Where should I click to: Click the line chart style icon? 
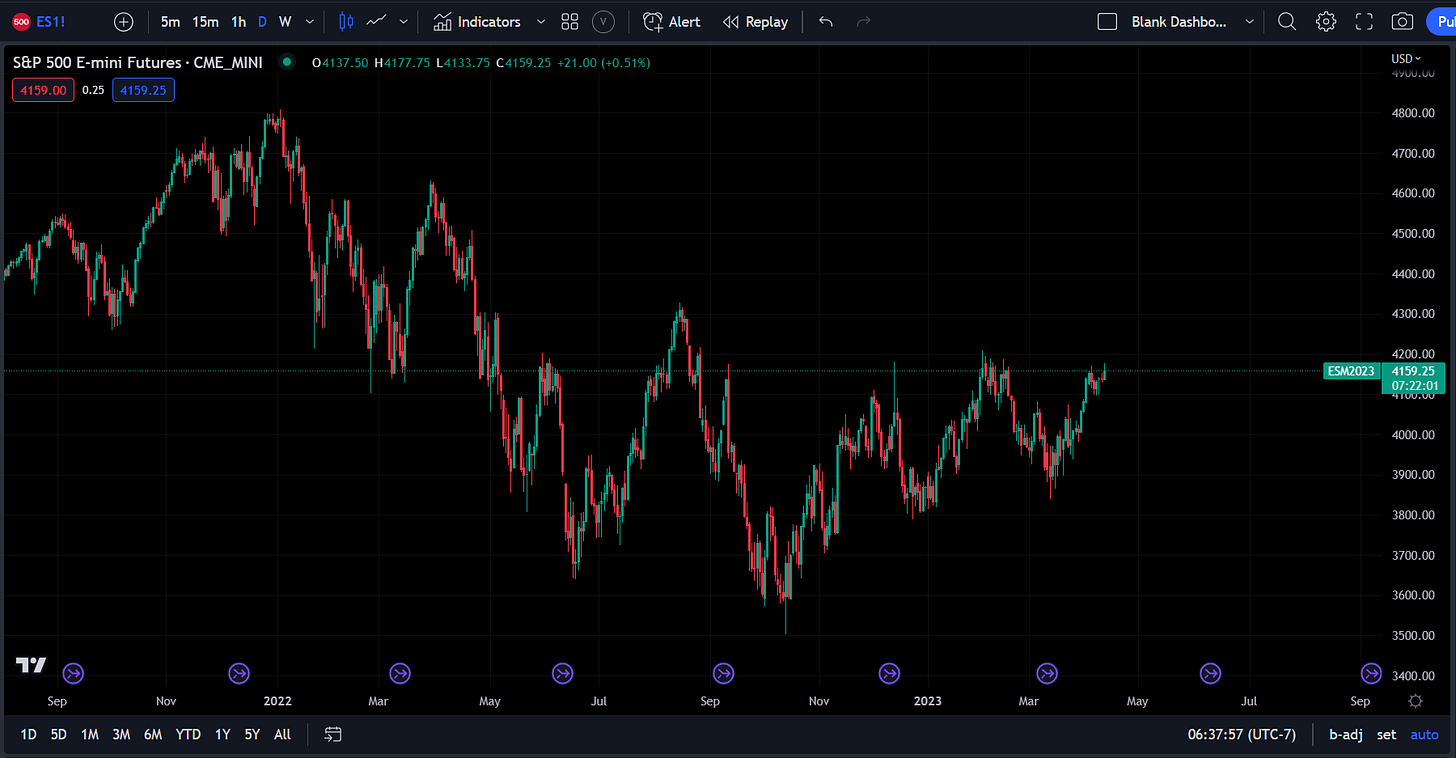click(377, 21)
